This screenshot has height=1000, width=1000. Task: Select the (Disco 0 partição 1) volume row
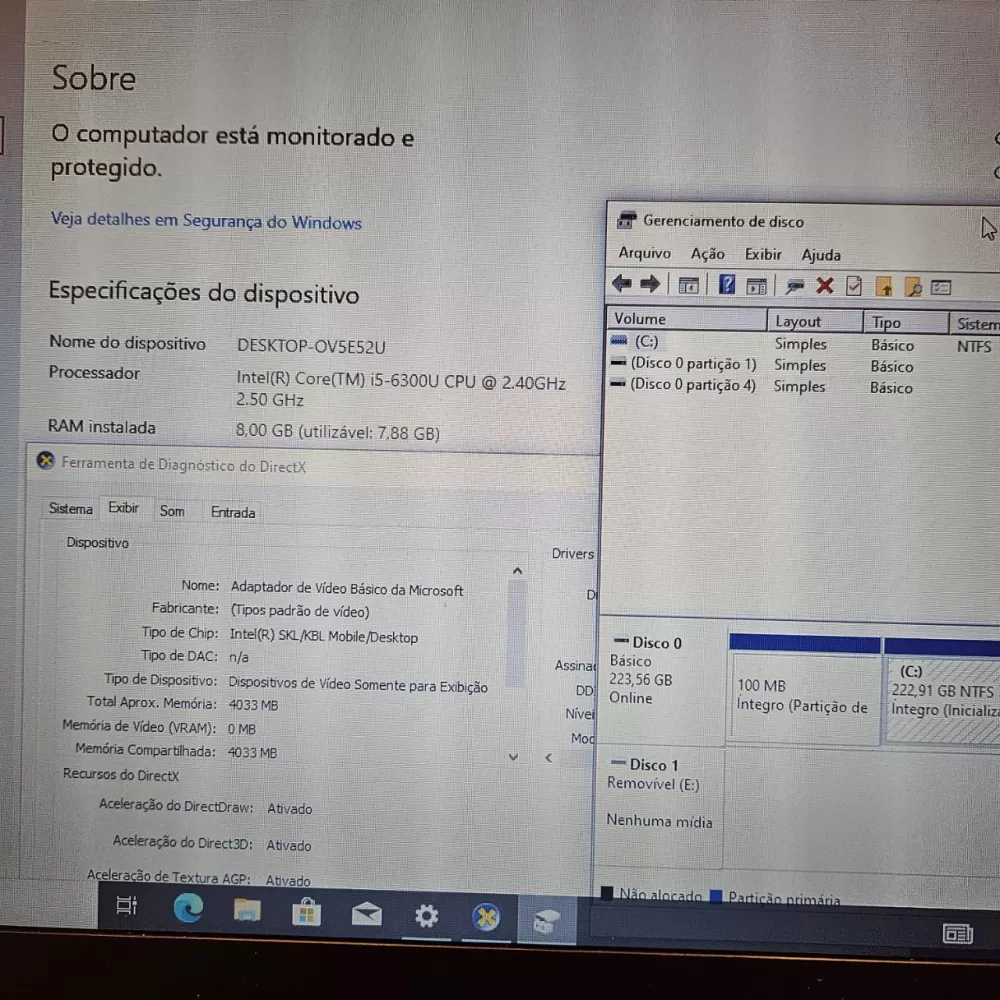click(804, 365)
